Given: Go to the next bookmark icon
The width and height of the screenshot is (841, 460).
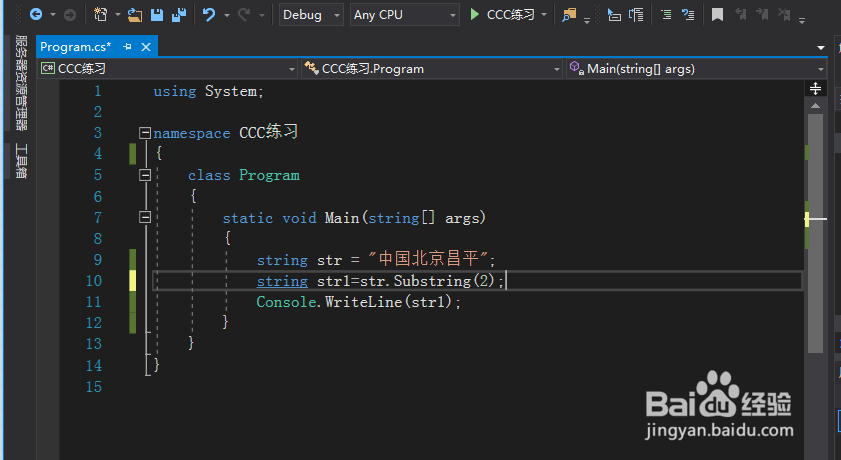Looking at the screenshot, I should [762, 14].
